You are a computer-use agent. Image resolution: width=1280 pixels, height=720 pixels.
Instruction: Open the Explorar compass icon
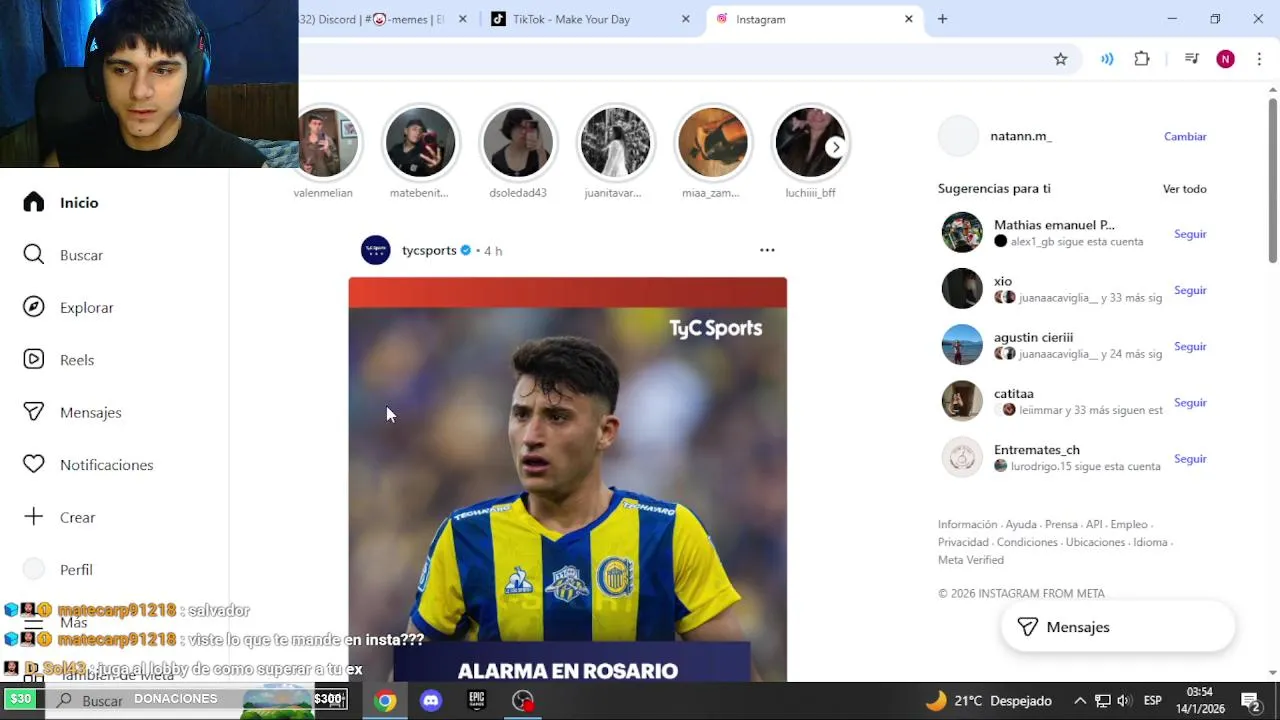pyautogui.click(x=34, y=307)
